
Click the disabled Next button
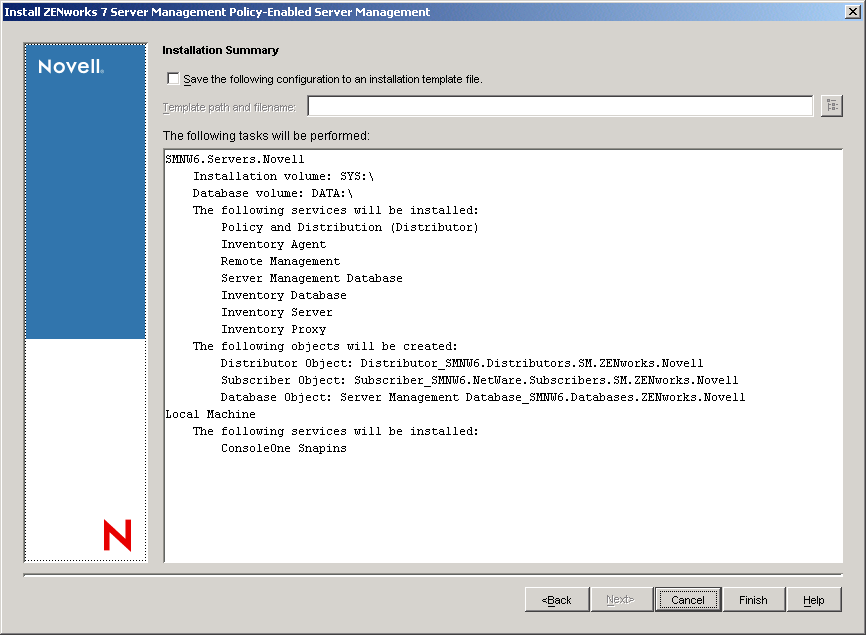click(621, 600)
